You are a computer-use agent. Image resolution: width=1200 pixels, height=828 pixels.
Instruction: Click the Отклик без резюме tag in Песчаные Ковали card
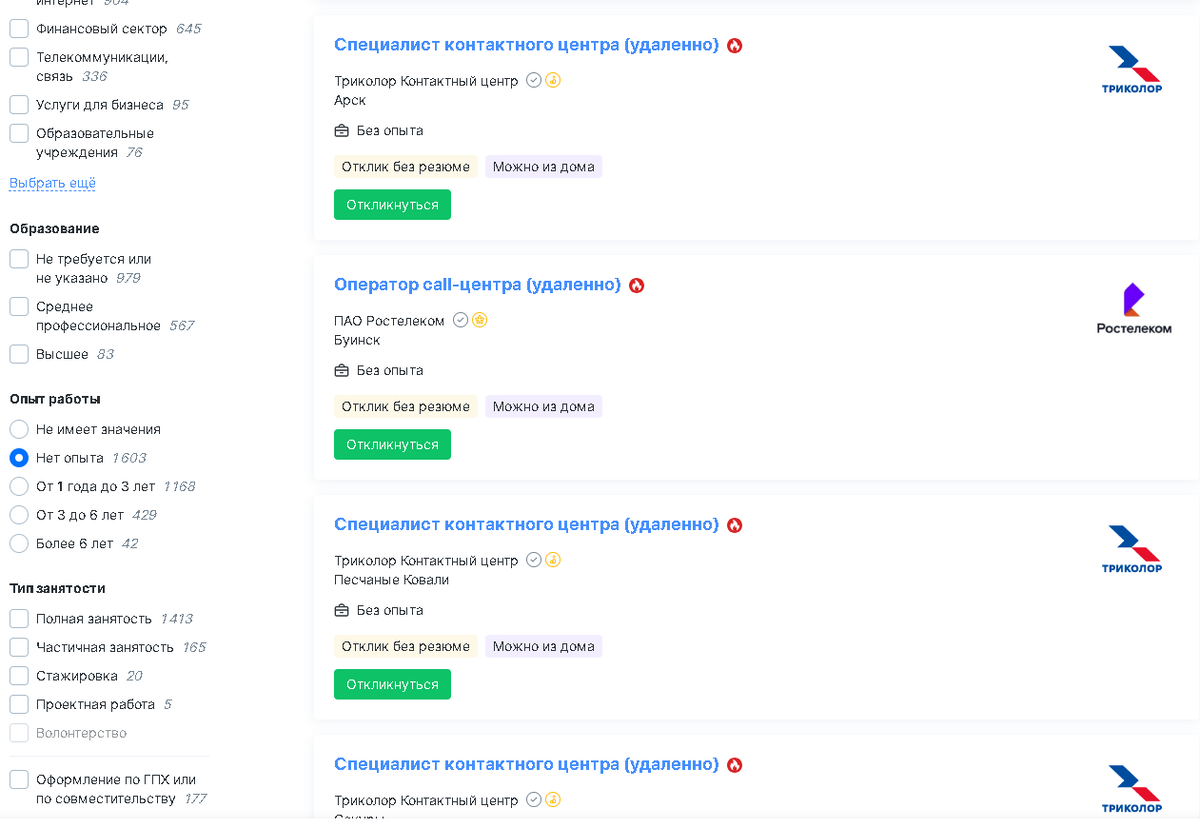pyautogui.click(x=405, y=648)
